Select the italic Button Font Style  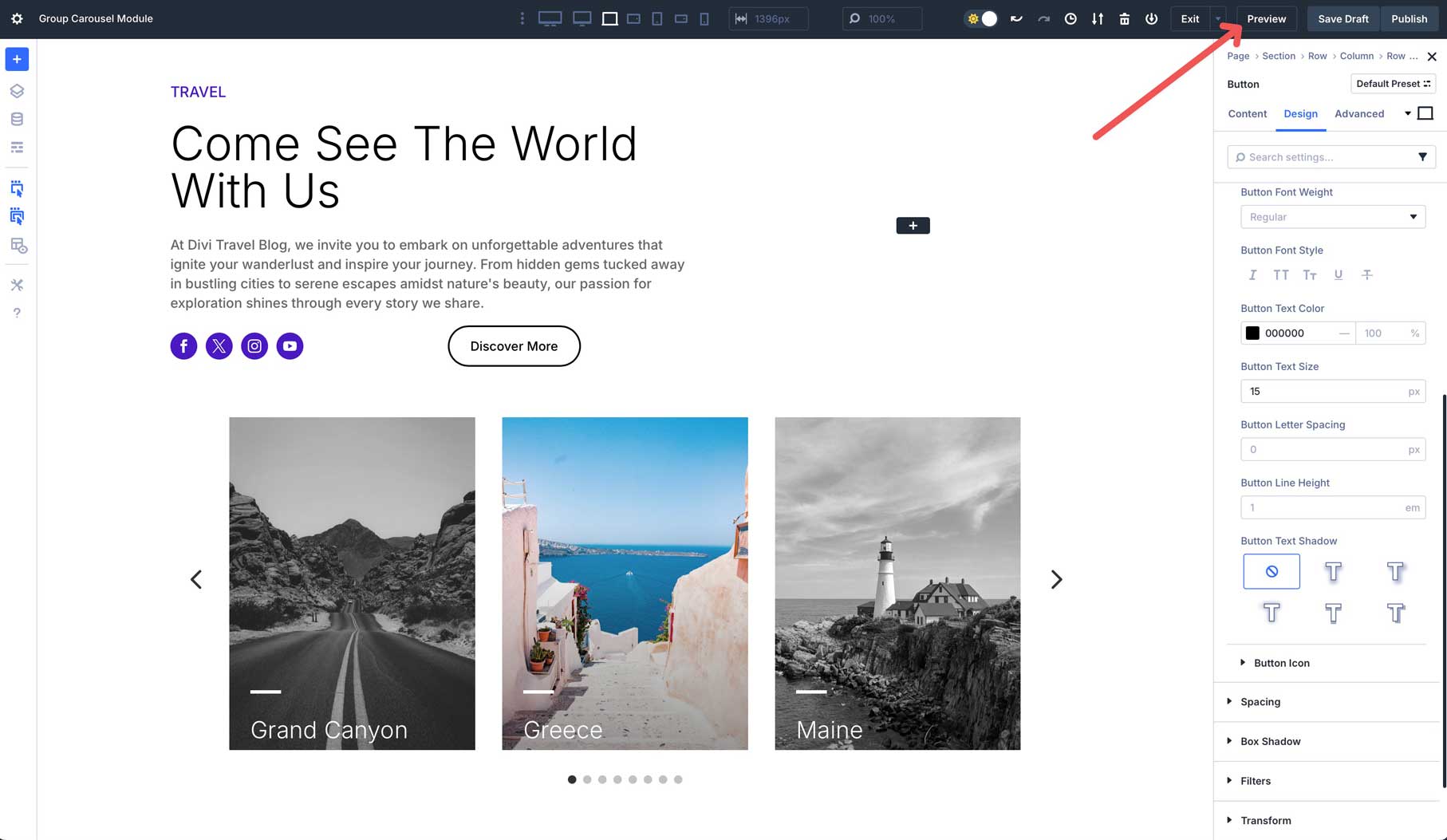pyautogui.click(x=1252, y=274)
